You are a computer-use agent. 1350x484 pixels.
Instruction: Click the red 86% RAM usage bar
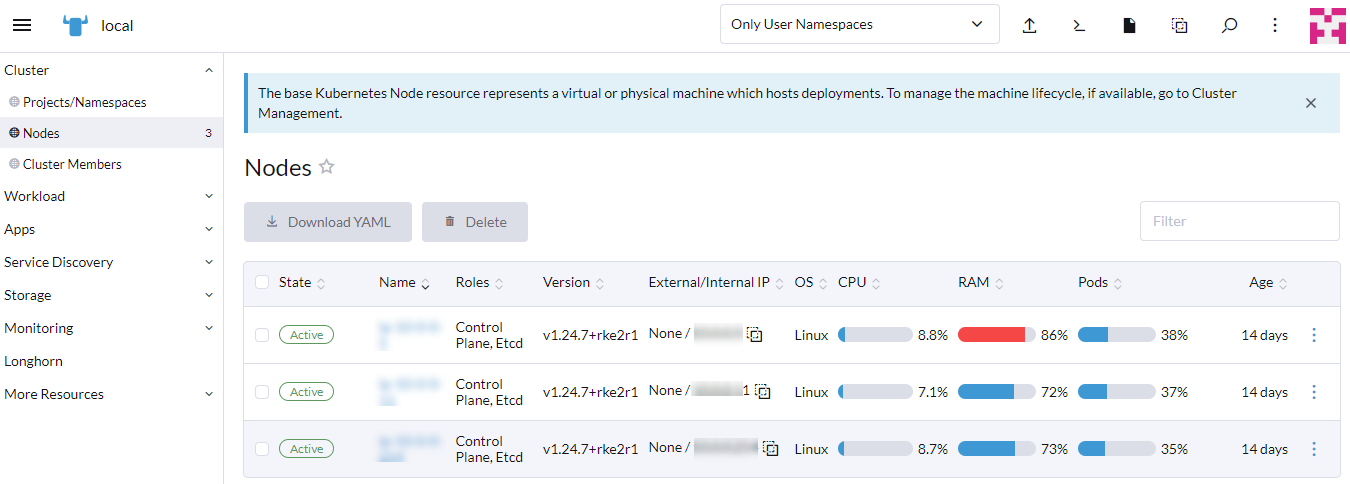(x=996, y=335)
